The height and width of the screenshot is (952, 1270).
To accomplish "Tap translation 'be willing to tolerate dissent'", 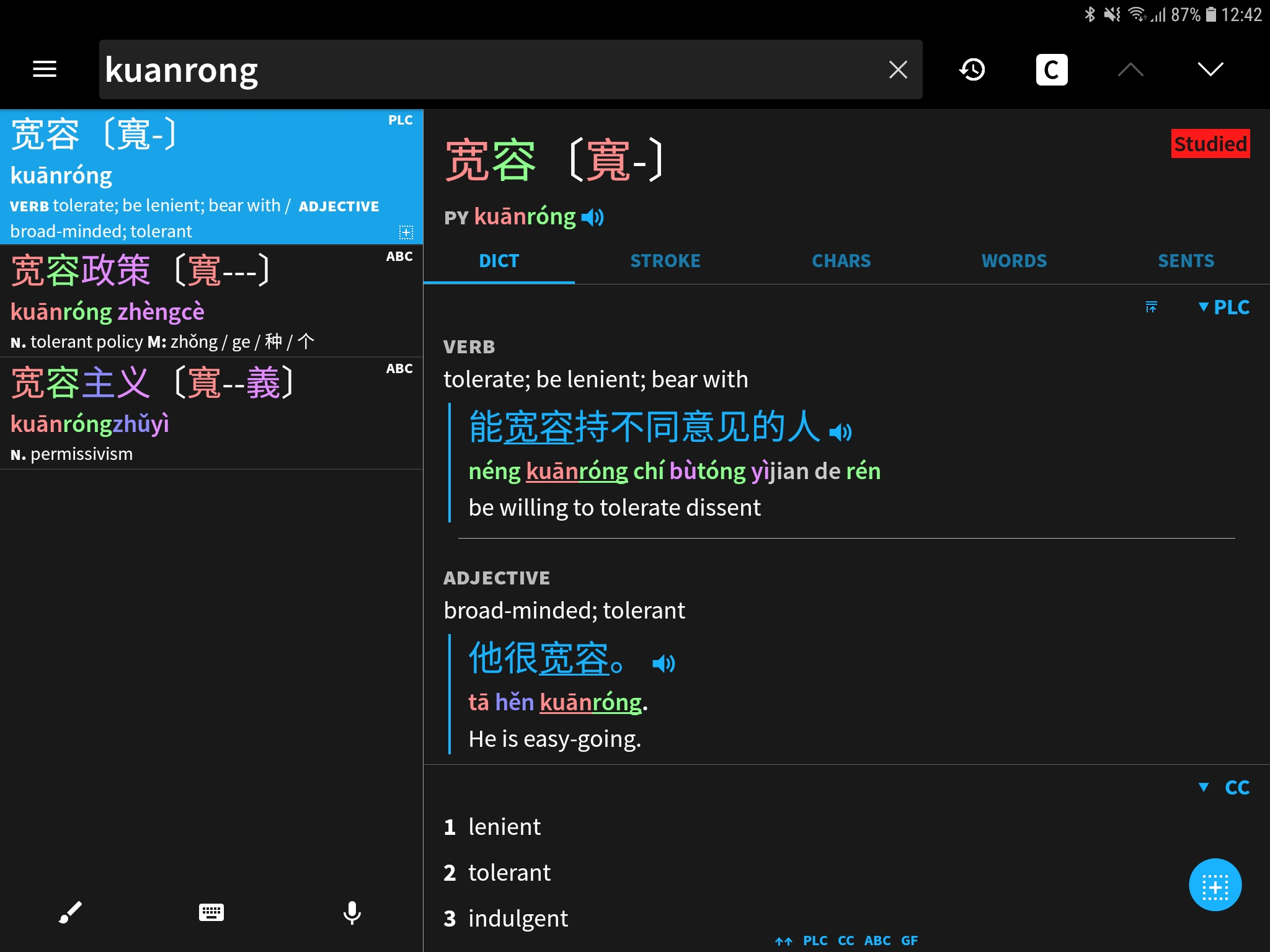I will 615,508.
